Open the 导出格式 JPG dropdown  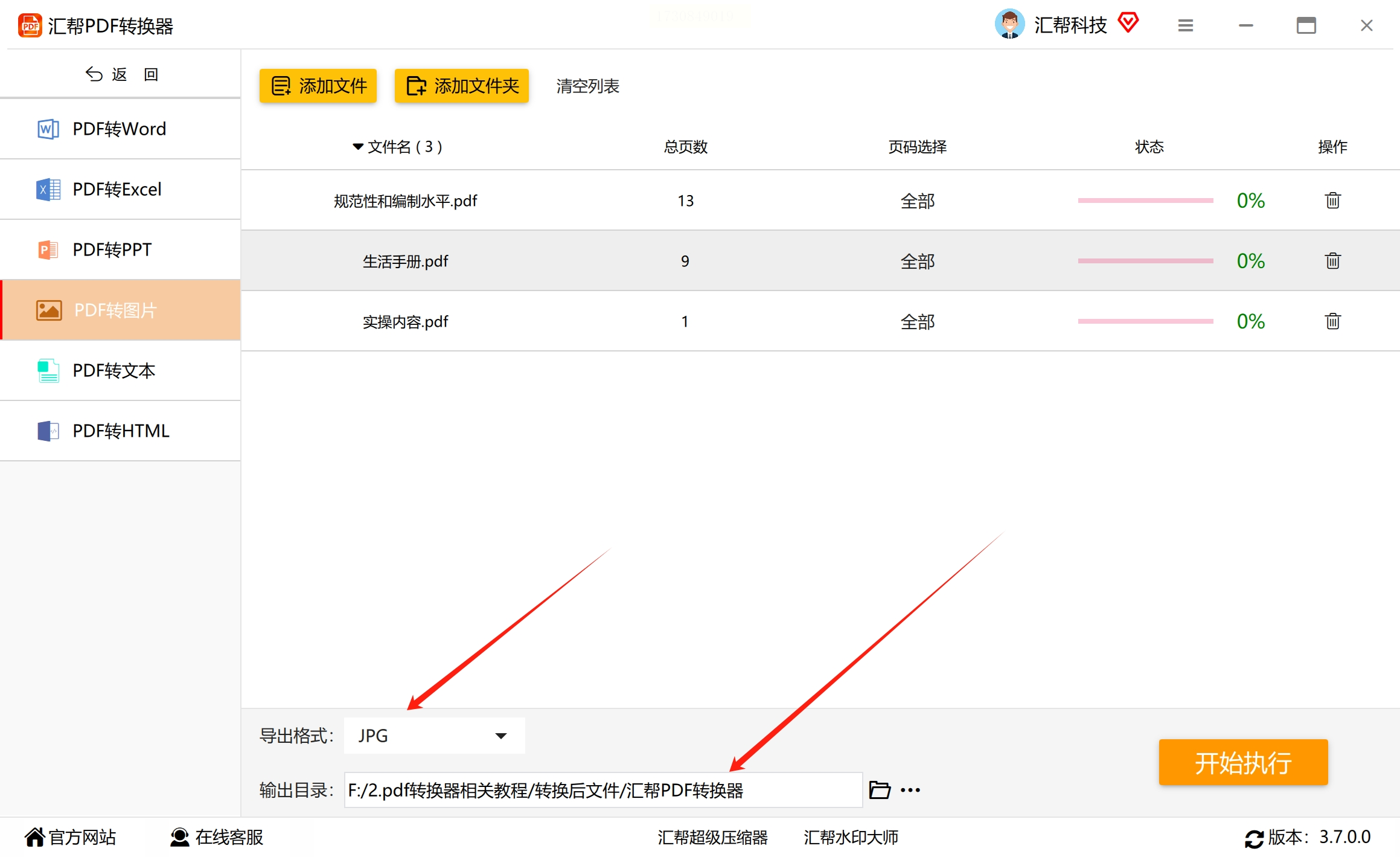(435, 736)
